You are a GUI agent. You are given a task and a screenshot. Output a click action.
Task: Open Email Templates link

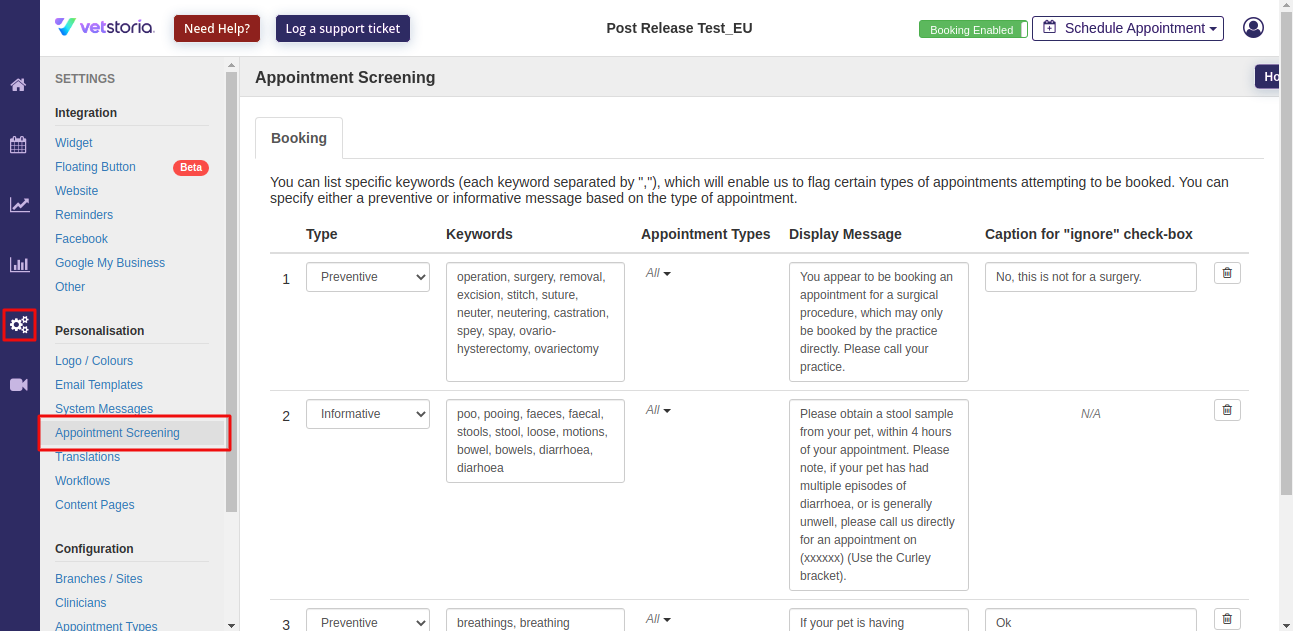coord(99,385)
